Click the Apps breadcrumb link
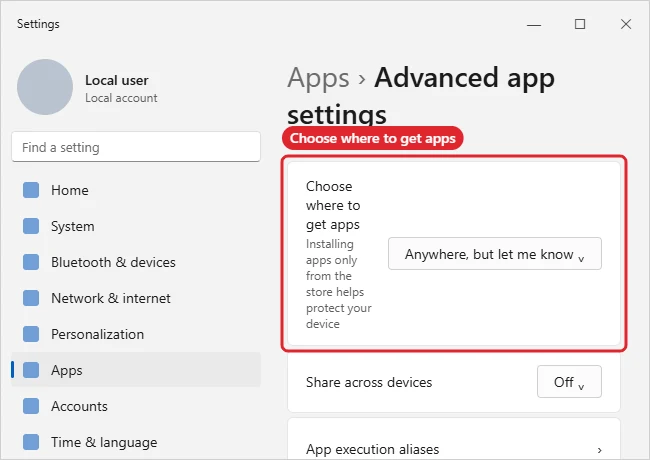The image size is (650, 460). tap(318, 79)
